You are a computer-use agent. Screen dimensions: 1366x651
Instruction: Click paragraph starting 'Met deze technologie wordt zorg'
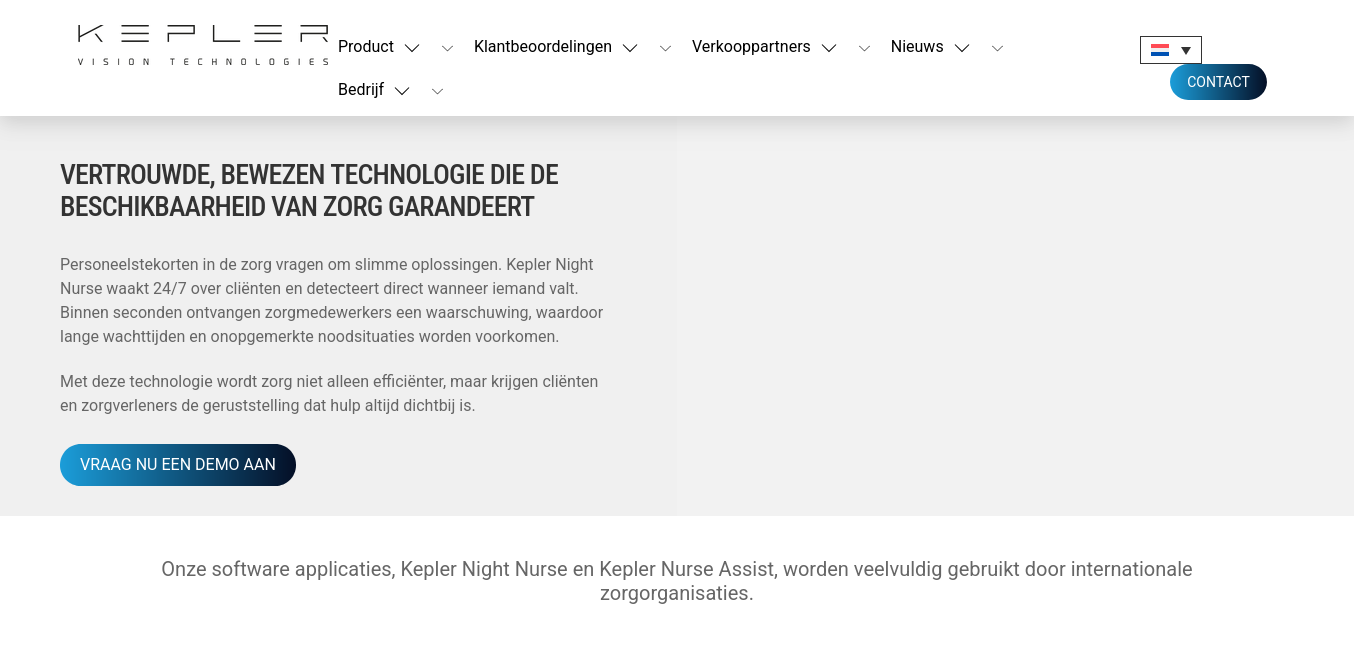[329, 394]
